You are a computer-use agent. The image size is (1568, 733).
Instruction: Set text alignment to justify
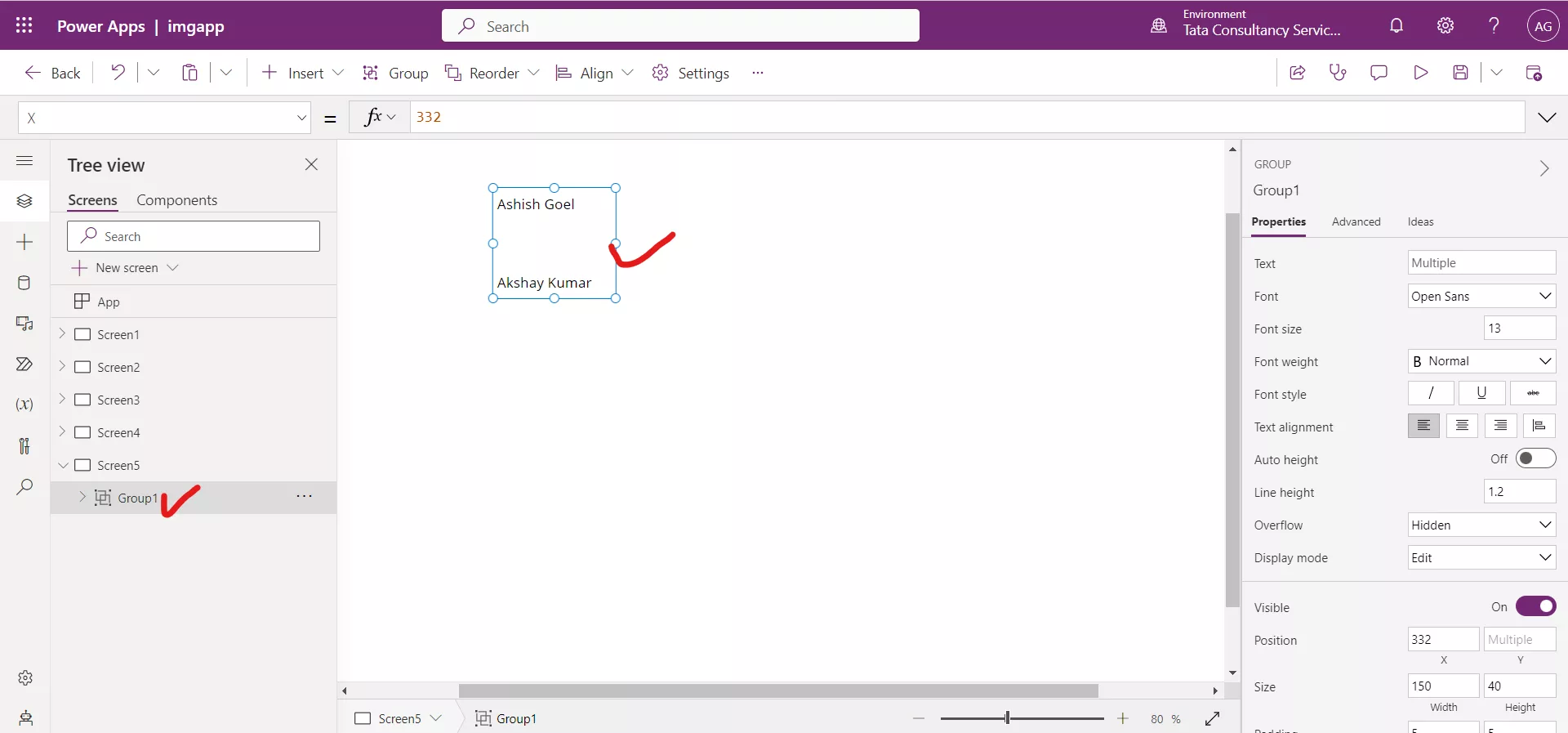[x=1539, y=426]
